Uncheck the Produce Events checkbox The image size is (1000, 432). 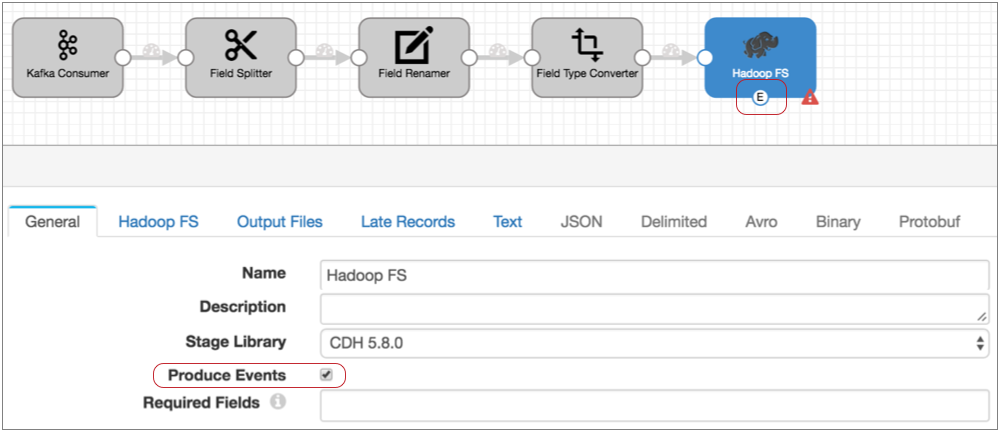coord(325,375)
